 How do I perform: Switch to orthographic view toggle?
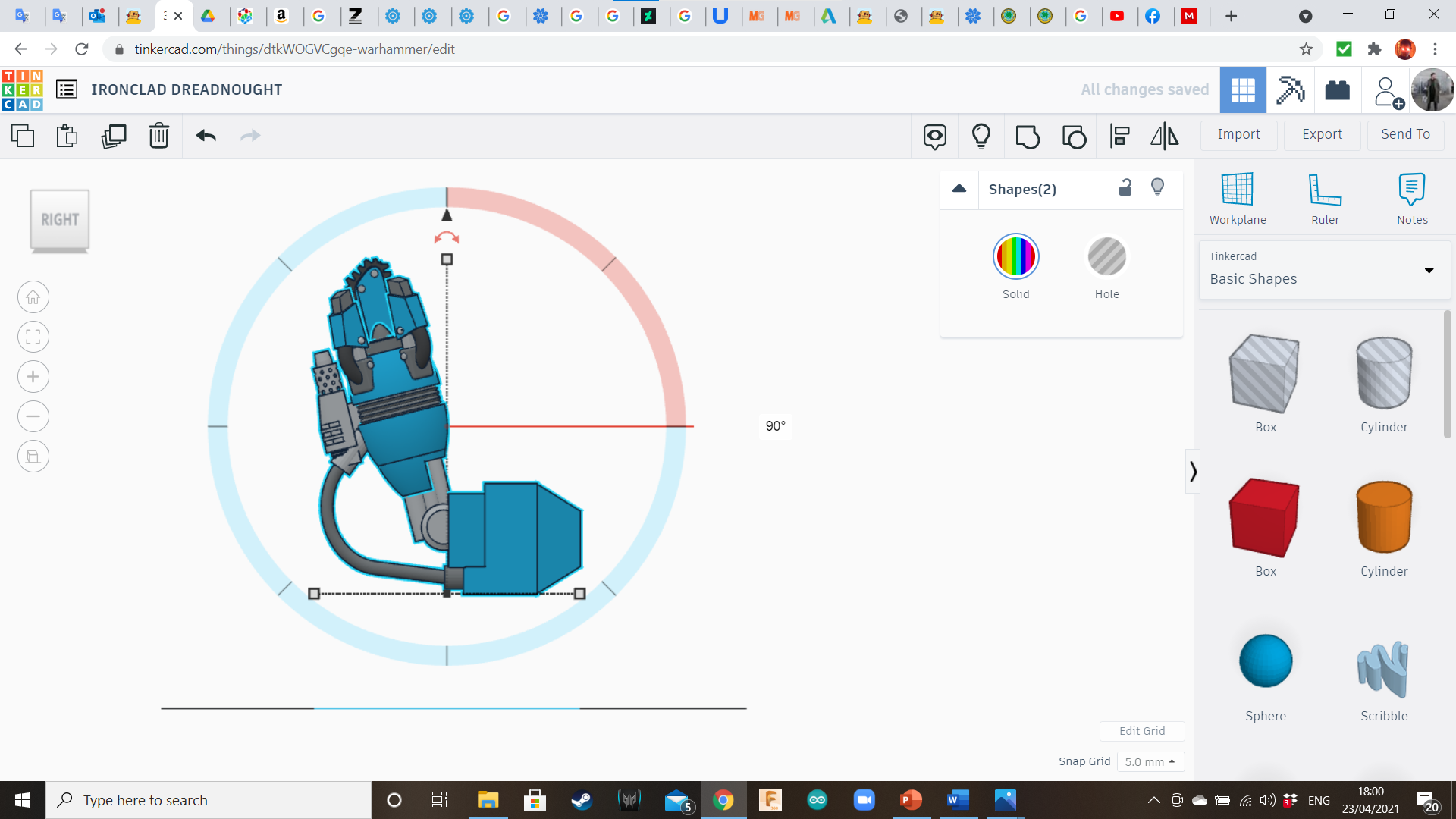(x=33, y=457)
